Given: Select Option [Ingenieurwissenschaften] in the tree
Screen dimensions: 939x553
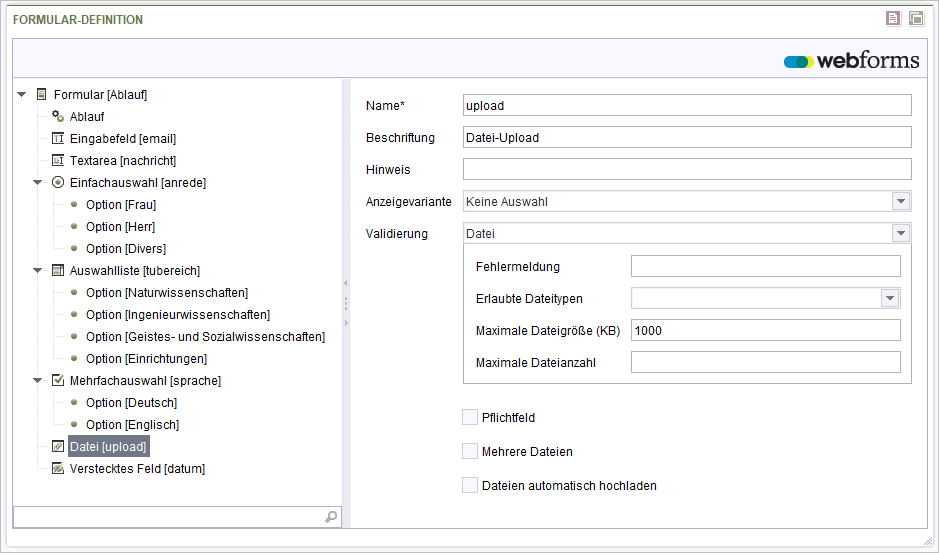Looking at the screenshot, I should pos(178,315).
